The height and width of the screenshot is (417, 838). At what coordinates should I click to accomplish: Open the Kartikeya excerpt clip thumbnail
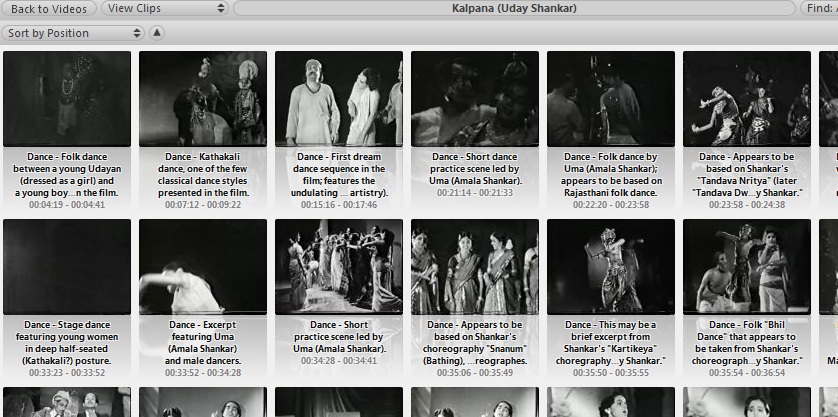pos(611,267)
